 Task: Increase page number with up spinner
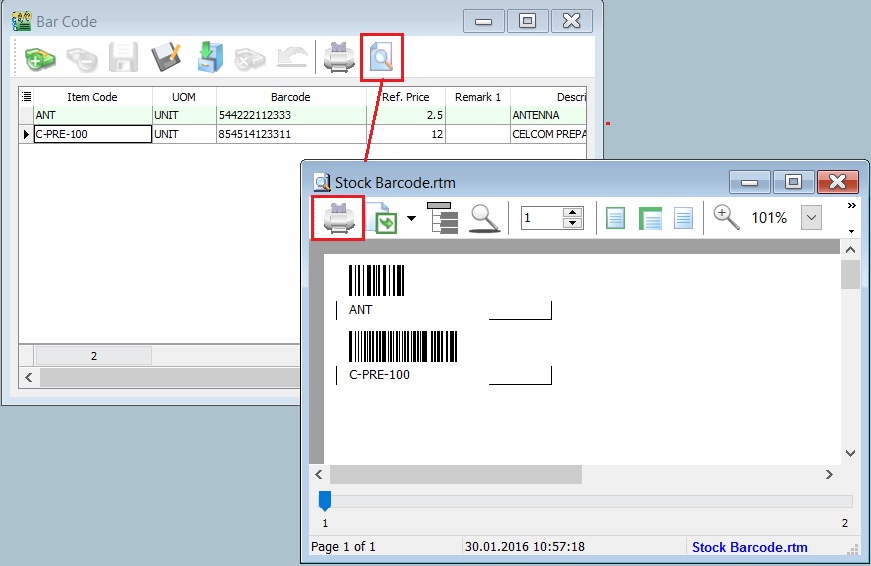(x=572, y=212)
